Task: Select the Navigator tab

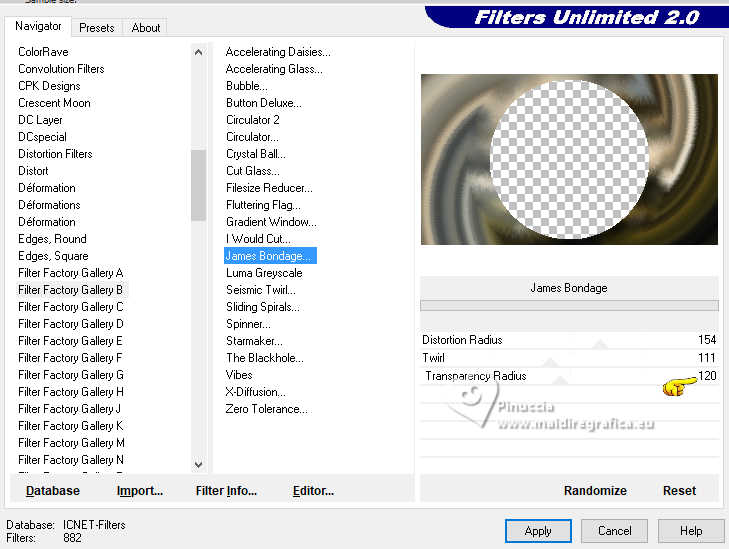Action: pyautogui.click(x=38, y=26)
